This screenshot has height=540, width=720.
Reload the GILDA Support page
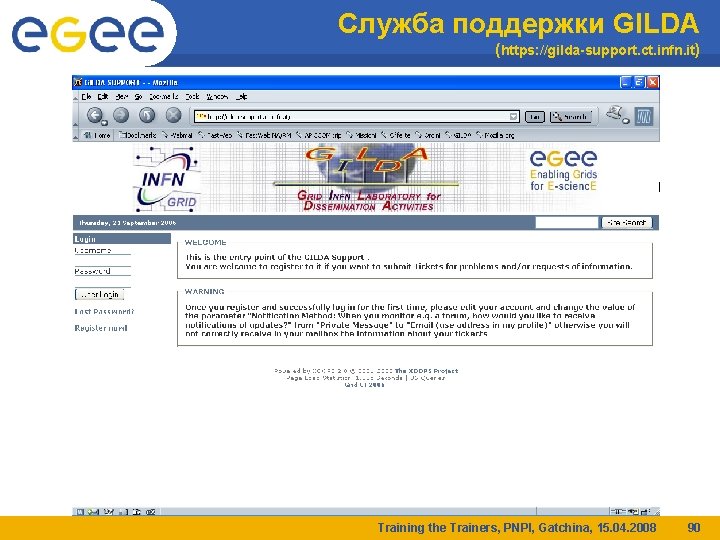147,115
